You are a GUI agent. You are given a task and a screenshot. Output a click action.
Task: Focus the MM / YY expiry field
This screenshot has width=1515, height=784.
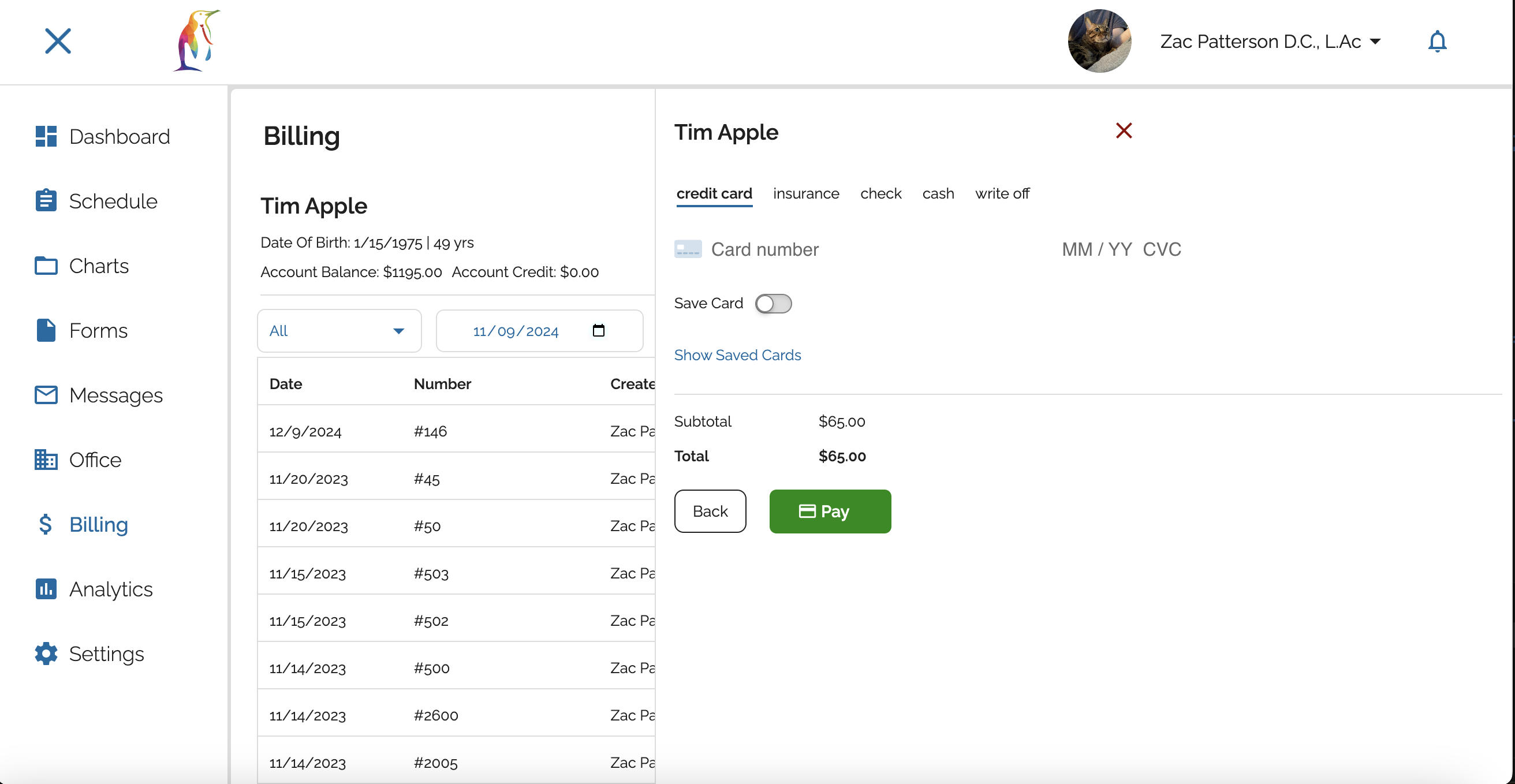[1096, 249]
